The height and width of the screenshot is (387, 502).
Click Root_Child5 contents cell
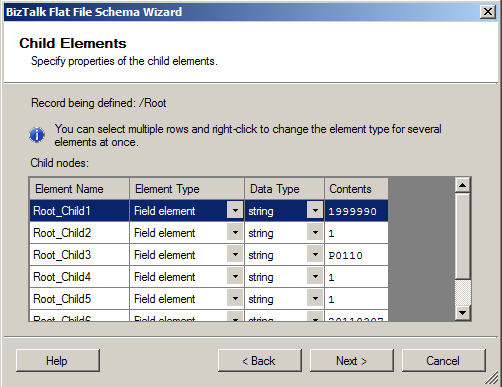click(x=356, y=299)
